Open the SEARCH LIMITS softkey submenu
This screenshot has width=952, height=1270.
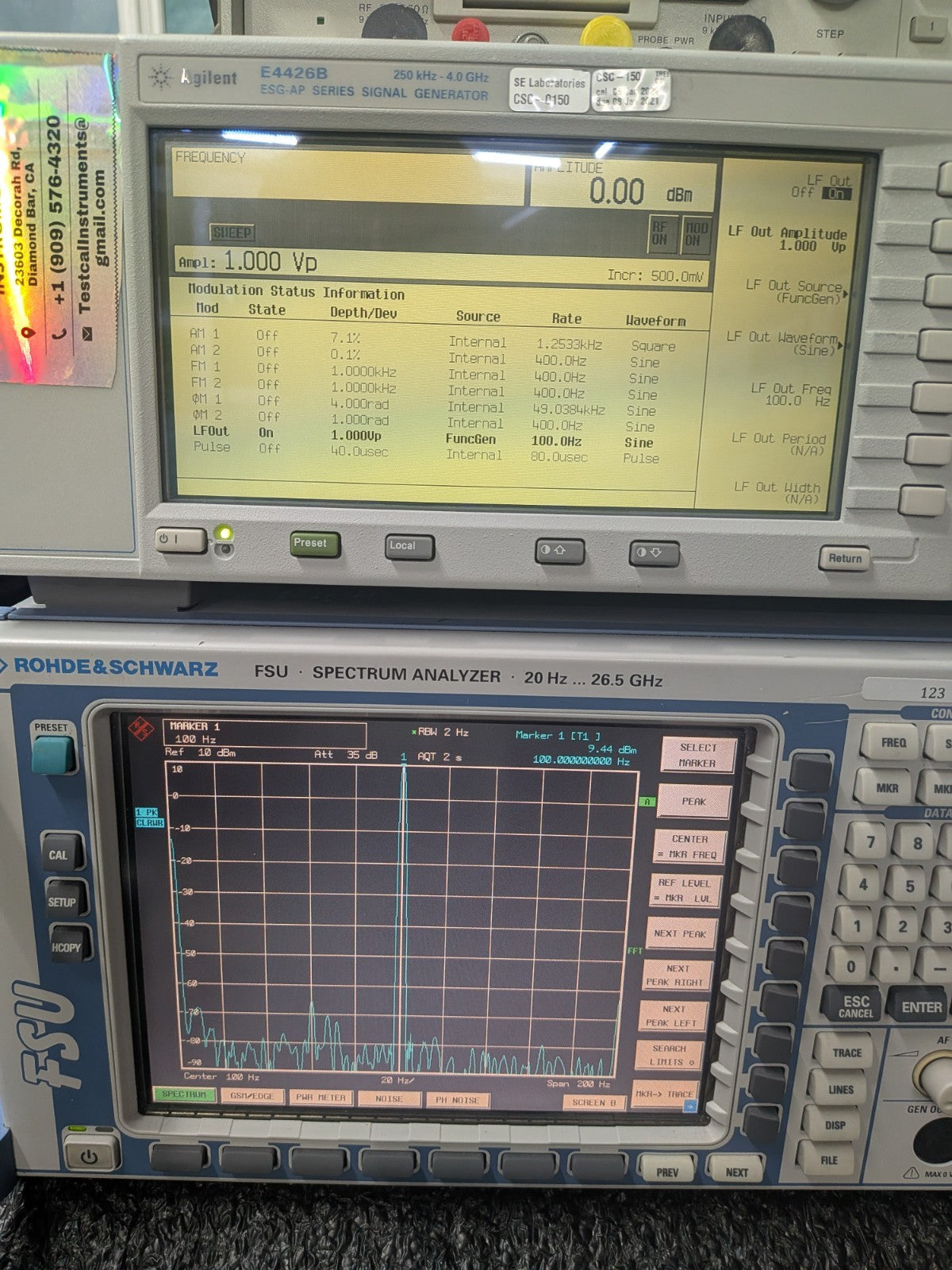[x=669, y=1055]
